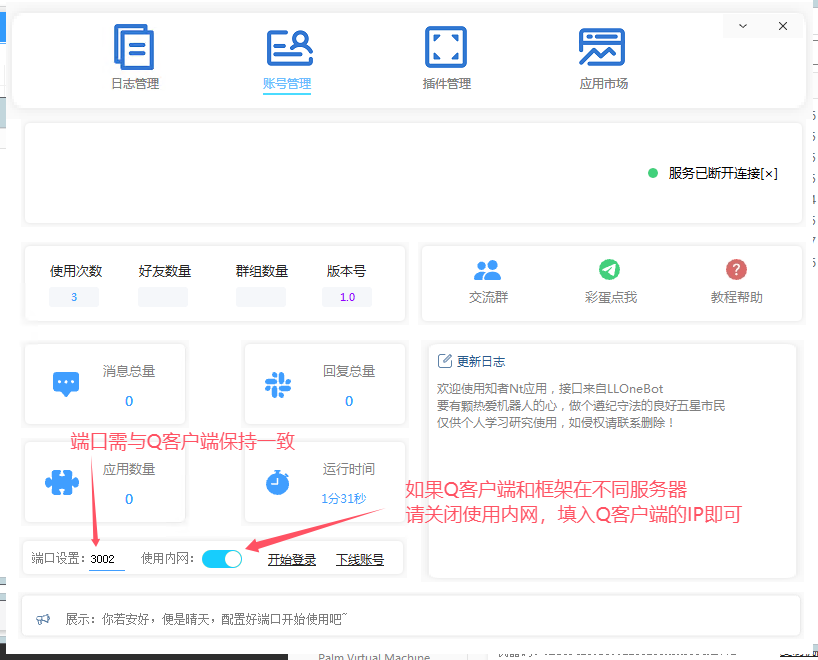Click the 使用内网 label
The image size is (818, 660).
167,558
